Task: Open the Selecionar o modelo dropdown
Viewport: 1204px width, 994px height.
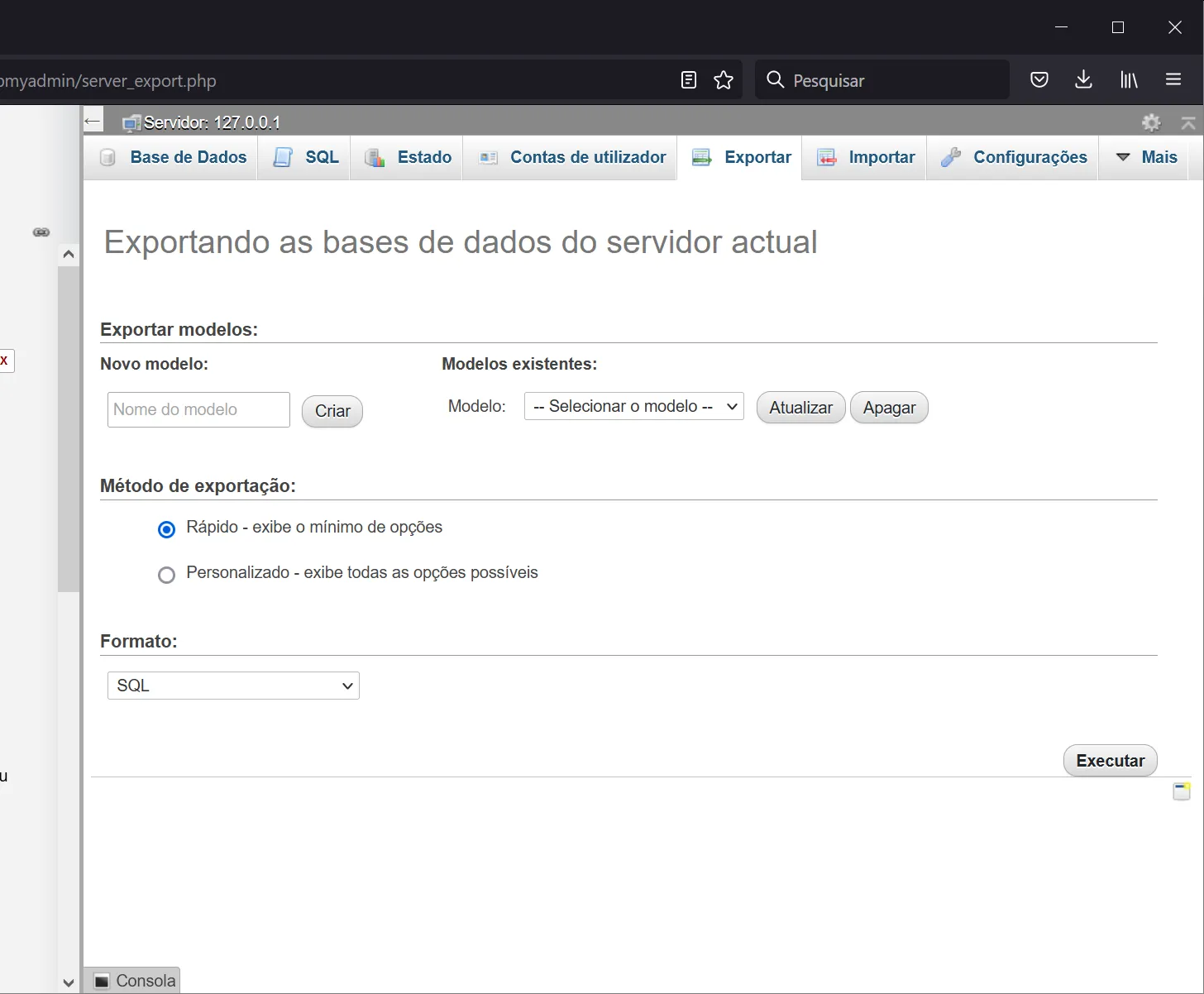Action: tap(634, 406)
